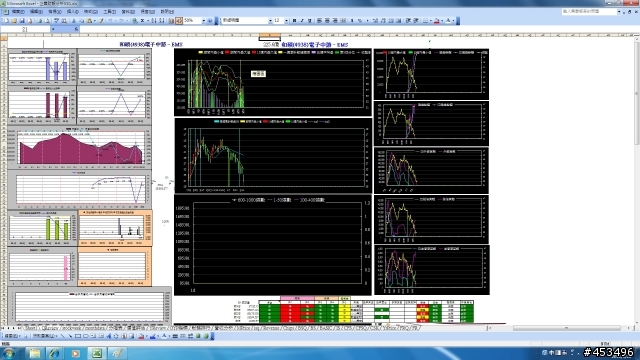Toggle Italic formatting

tap(302, 20)
